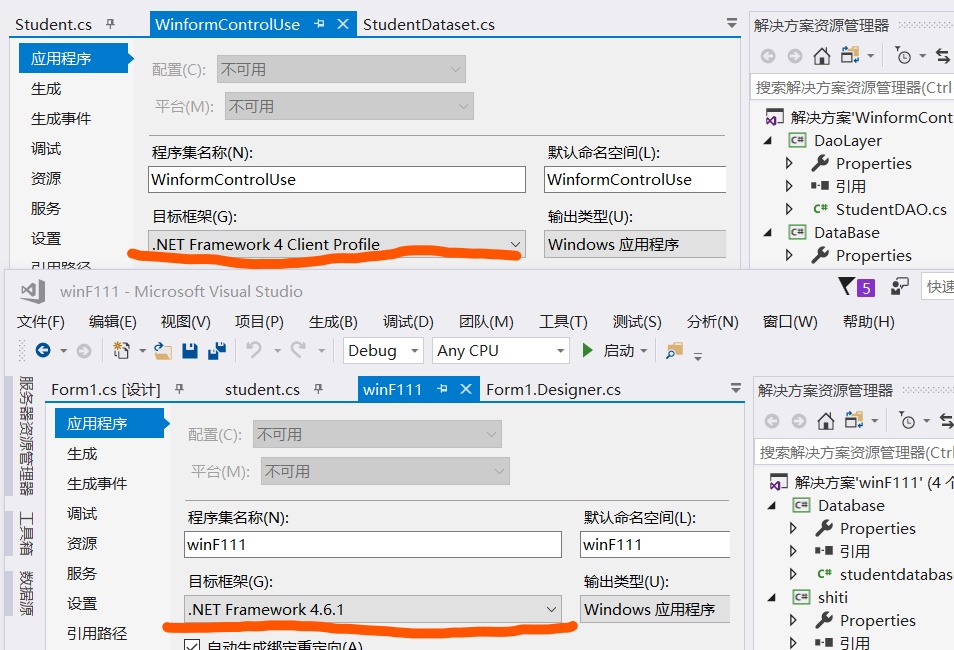Open the 帮助(H) menu
Image resolution: width=954 pixels, height=650 pixels.
click(868, 321)
